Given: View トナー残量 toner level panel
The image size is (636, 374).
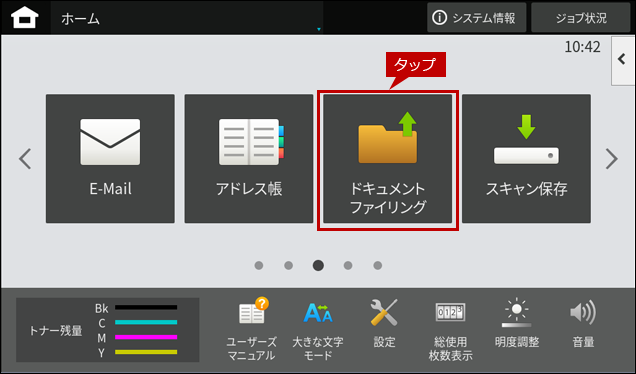Looking at the screenshot, I should (x=107, y=330).
